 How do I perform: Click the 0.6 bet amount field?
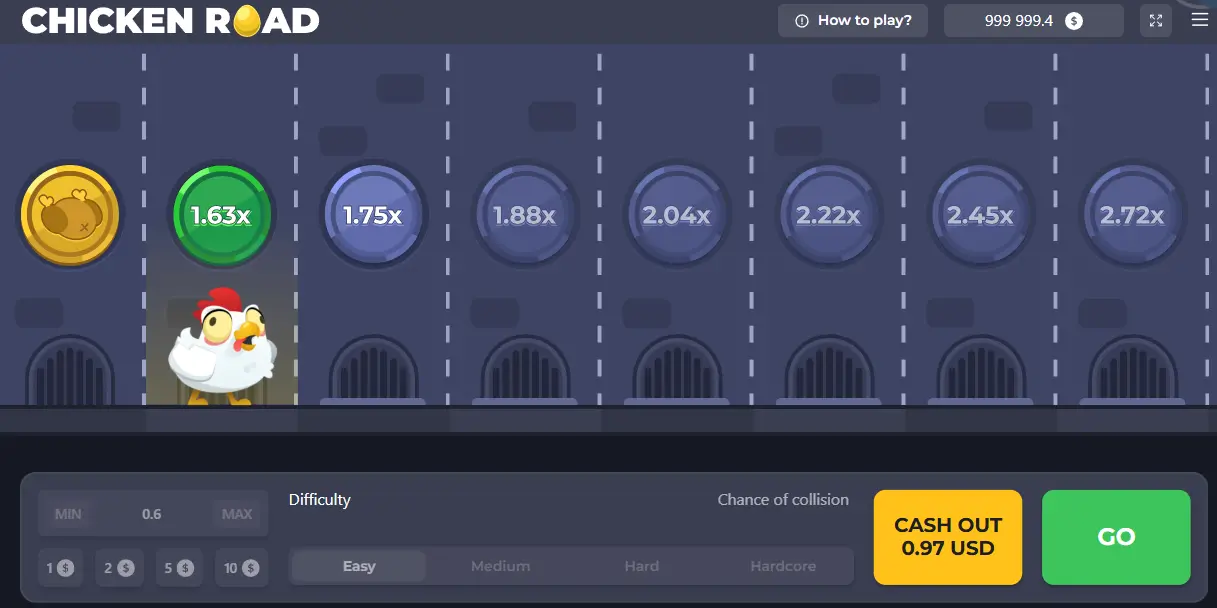click(x=152, y=514)
